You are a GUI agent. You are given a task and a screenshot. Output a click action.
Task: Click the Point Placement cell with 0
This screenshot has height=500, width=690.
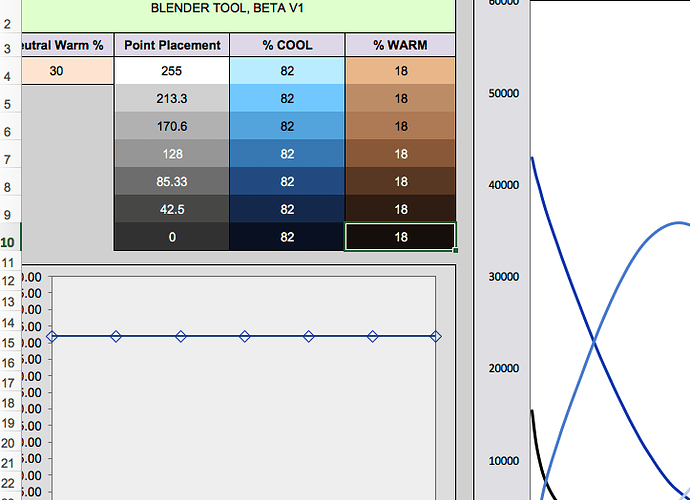[x=172, y=237]
